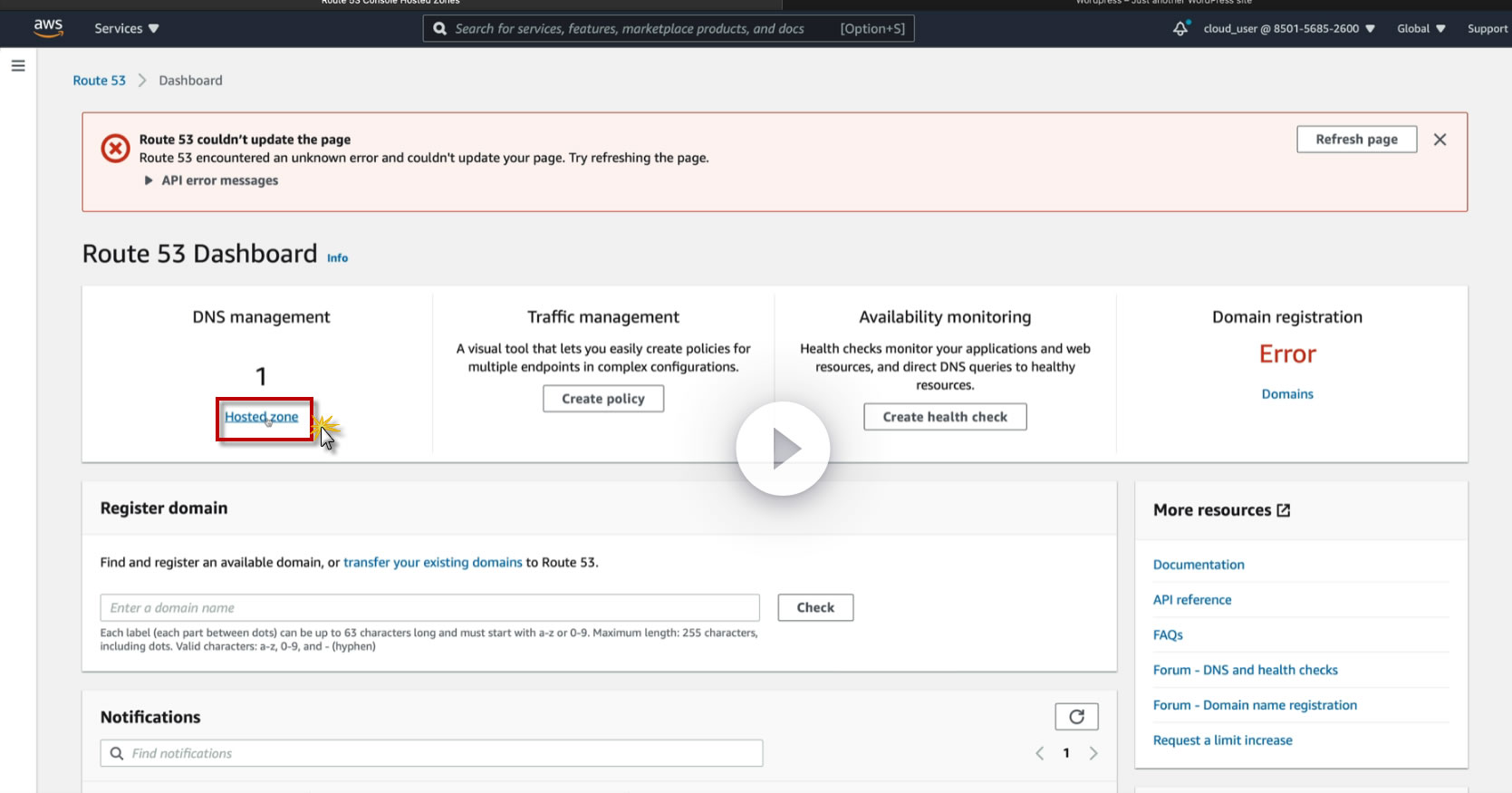Viewport: 1512px width, 793px height.
Task: Click the red Error status text
Action: coord(1287,354)
